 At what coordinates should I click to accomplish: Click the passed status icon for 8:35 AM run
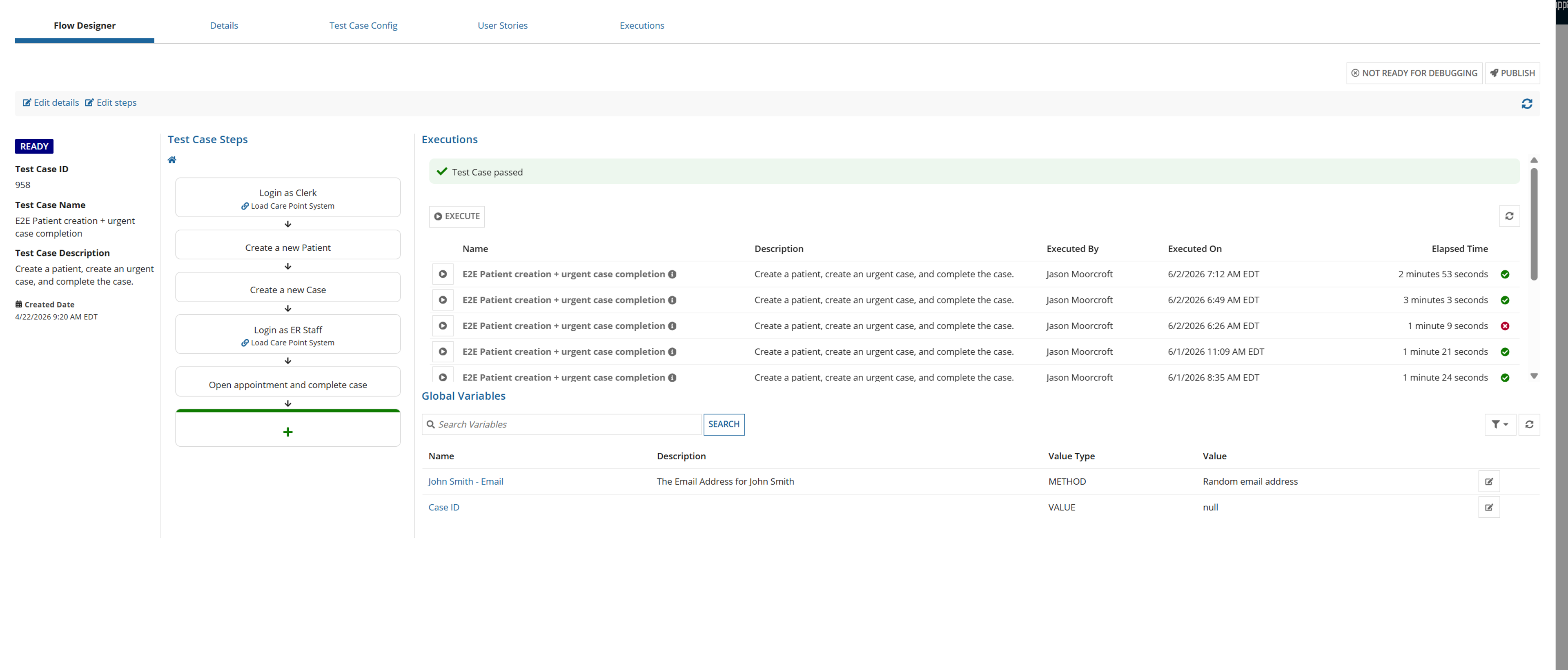pos(1505,377)
